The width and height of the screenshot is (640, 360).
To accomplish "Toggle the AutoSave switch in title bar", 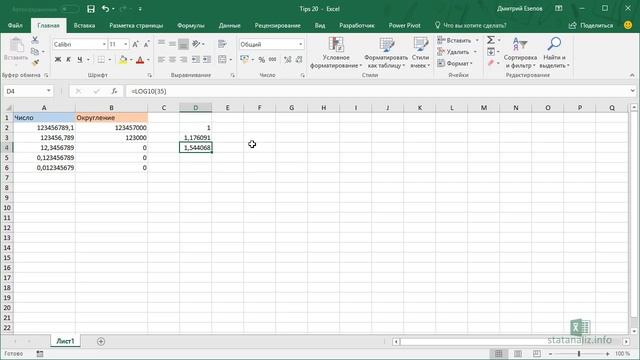I will (x=69, y=9).
